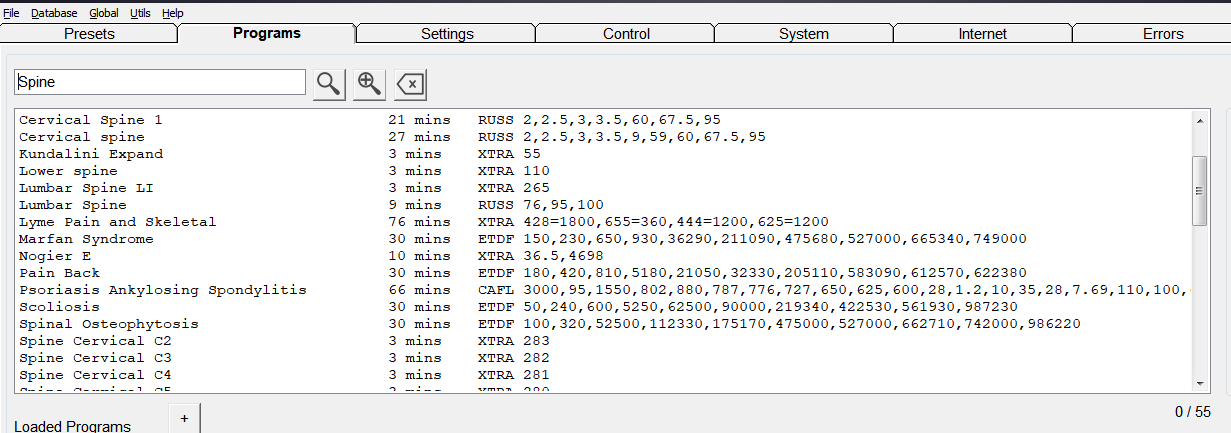
Task: Click the program list scroll down arrow
Action: [1200, 384]
